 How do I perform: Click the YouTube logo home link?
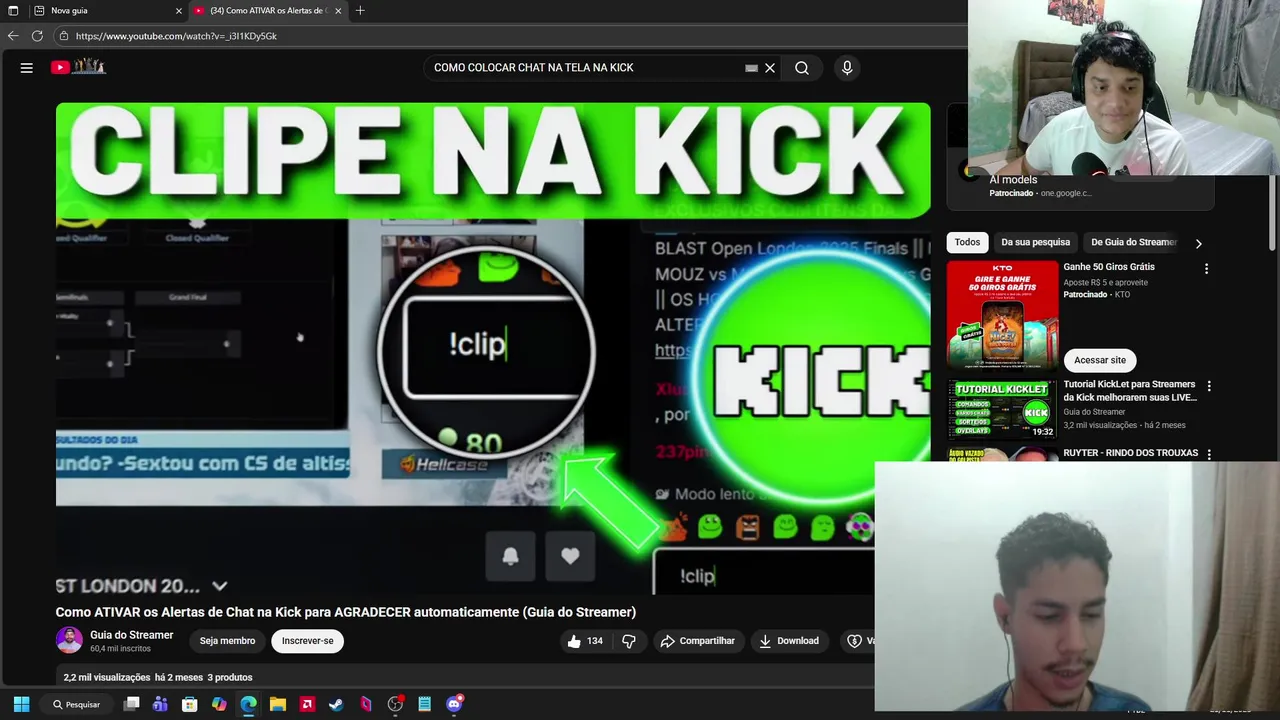click(79, 67)
